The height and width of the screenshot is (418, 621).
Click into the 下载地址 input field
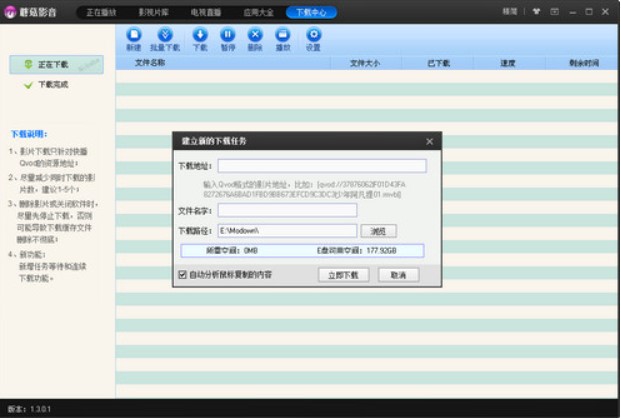click(322, 166)
